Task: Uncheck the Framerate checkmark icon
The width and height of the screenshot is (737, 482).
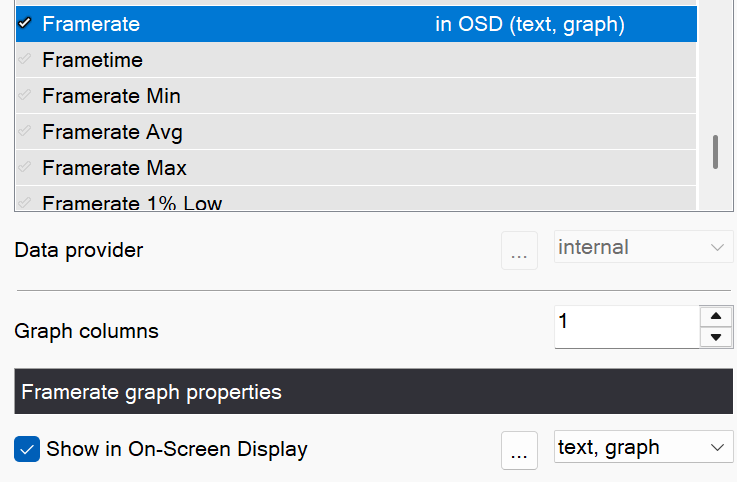Action: [x=25, y=24]
